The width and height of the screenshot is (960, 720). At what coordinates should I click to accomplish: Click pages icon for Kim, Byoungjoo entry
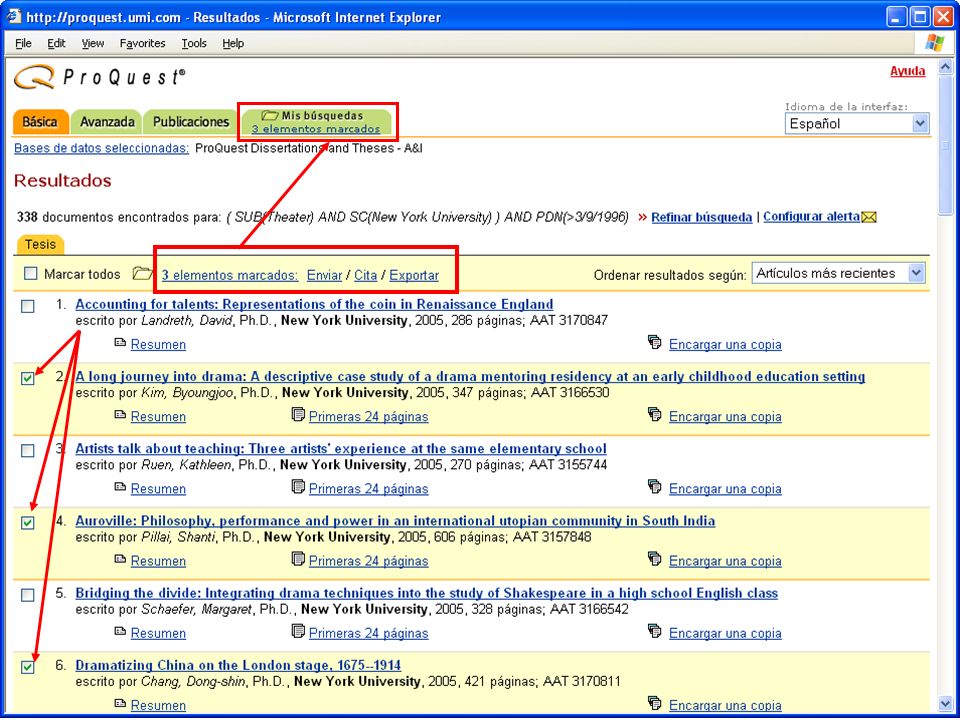coord(298,415)
